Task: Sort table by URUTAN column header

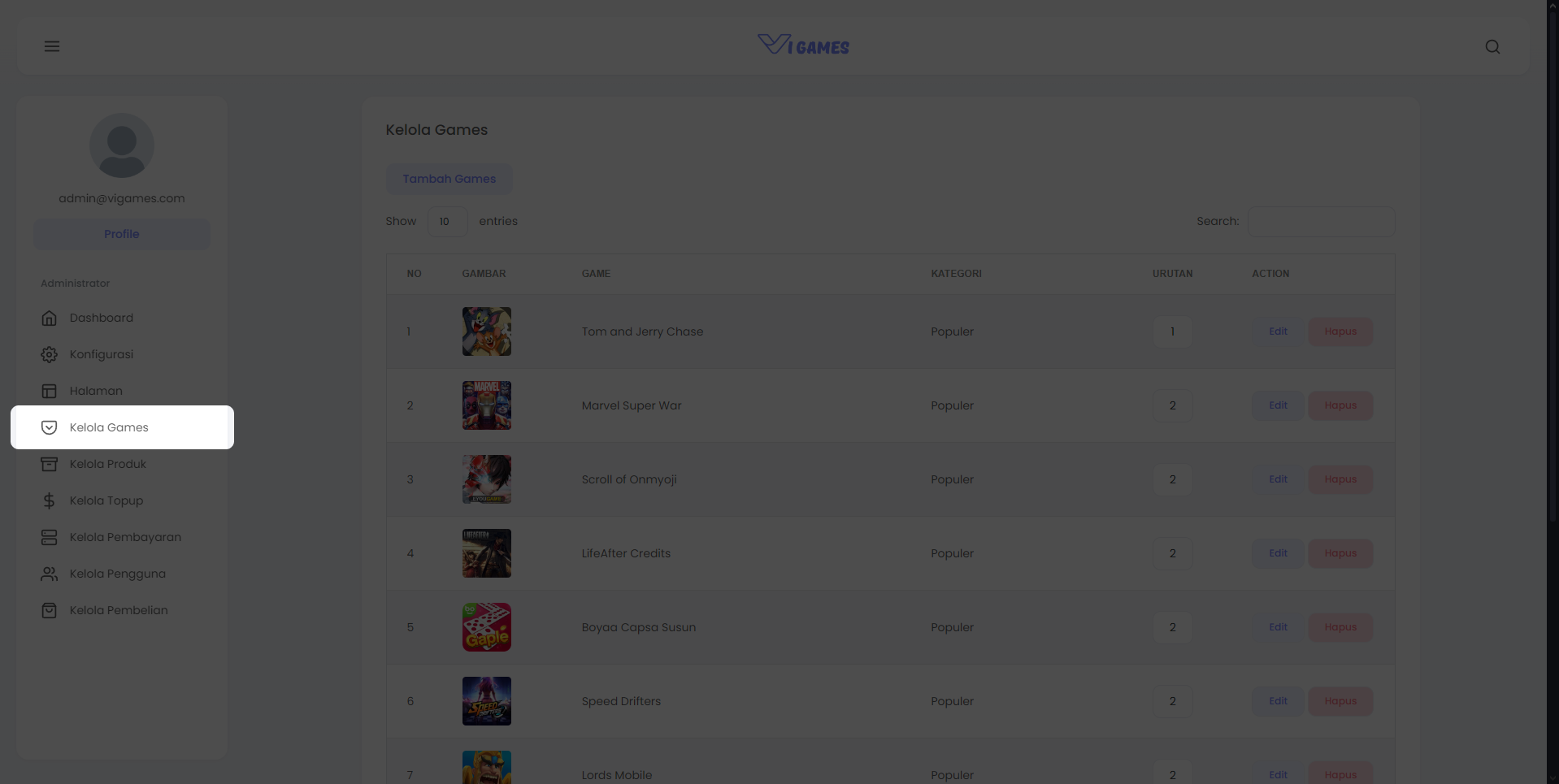Action: coord(1172,274)
